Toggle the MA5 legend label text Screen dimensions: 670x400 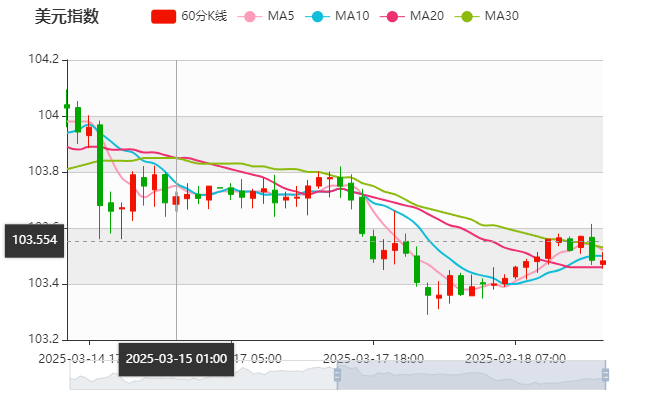282,17
